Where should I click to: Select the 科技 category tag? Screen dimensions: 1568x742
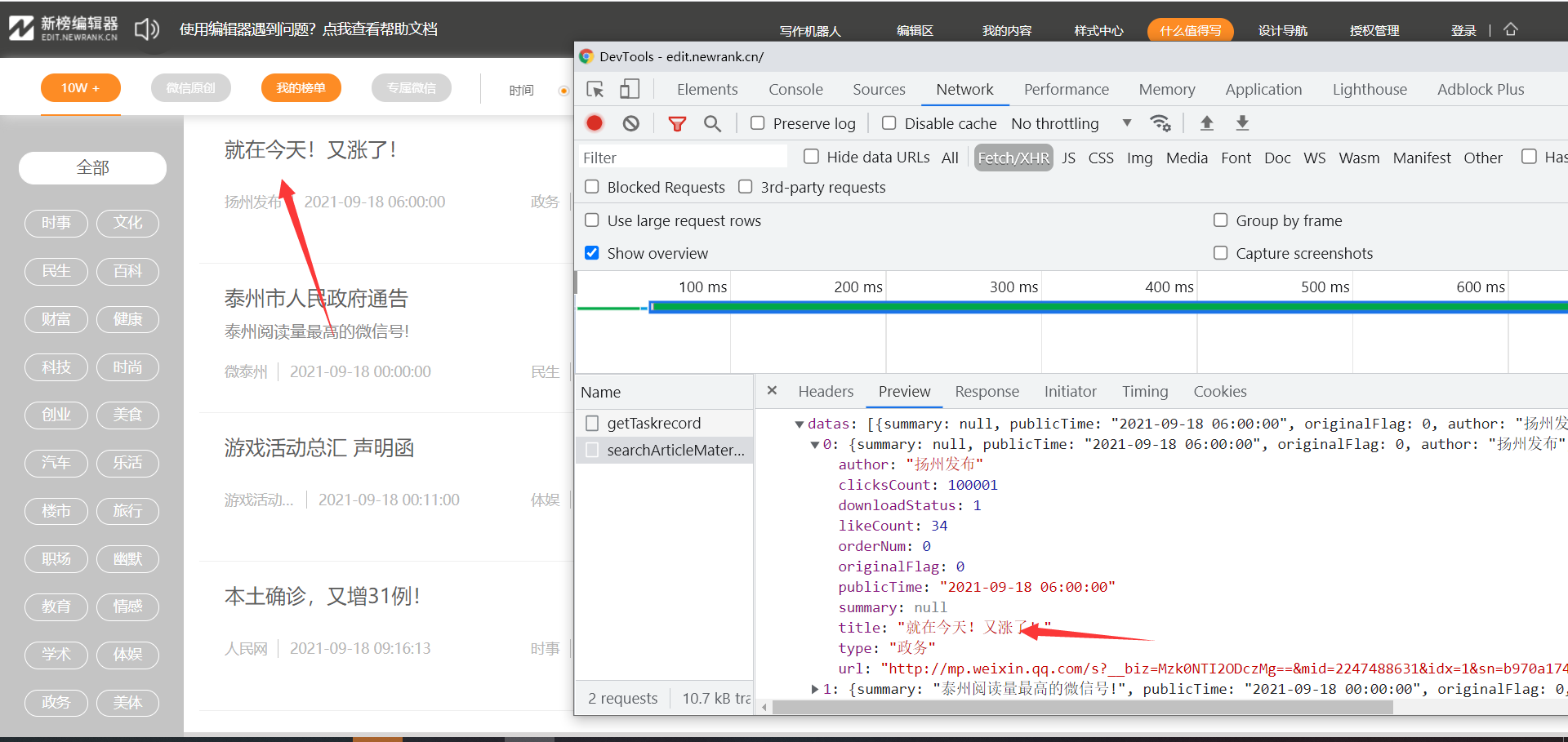pos(56,367)
